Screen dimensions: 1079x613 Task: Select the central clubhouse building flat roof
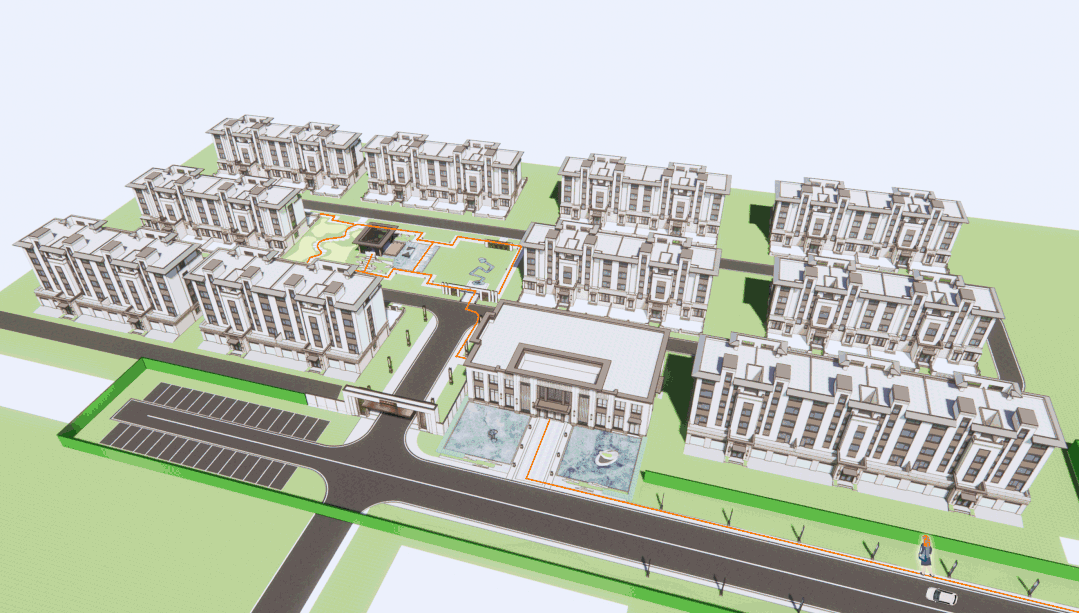568,343
